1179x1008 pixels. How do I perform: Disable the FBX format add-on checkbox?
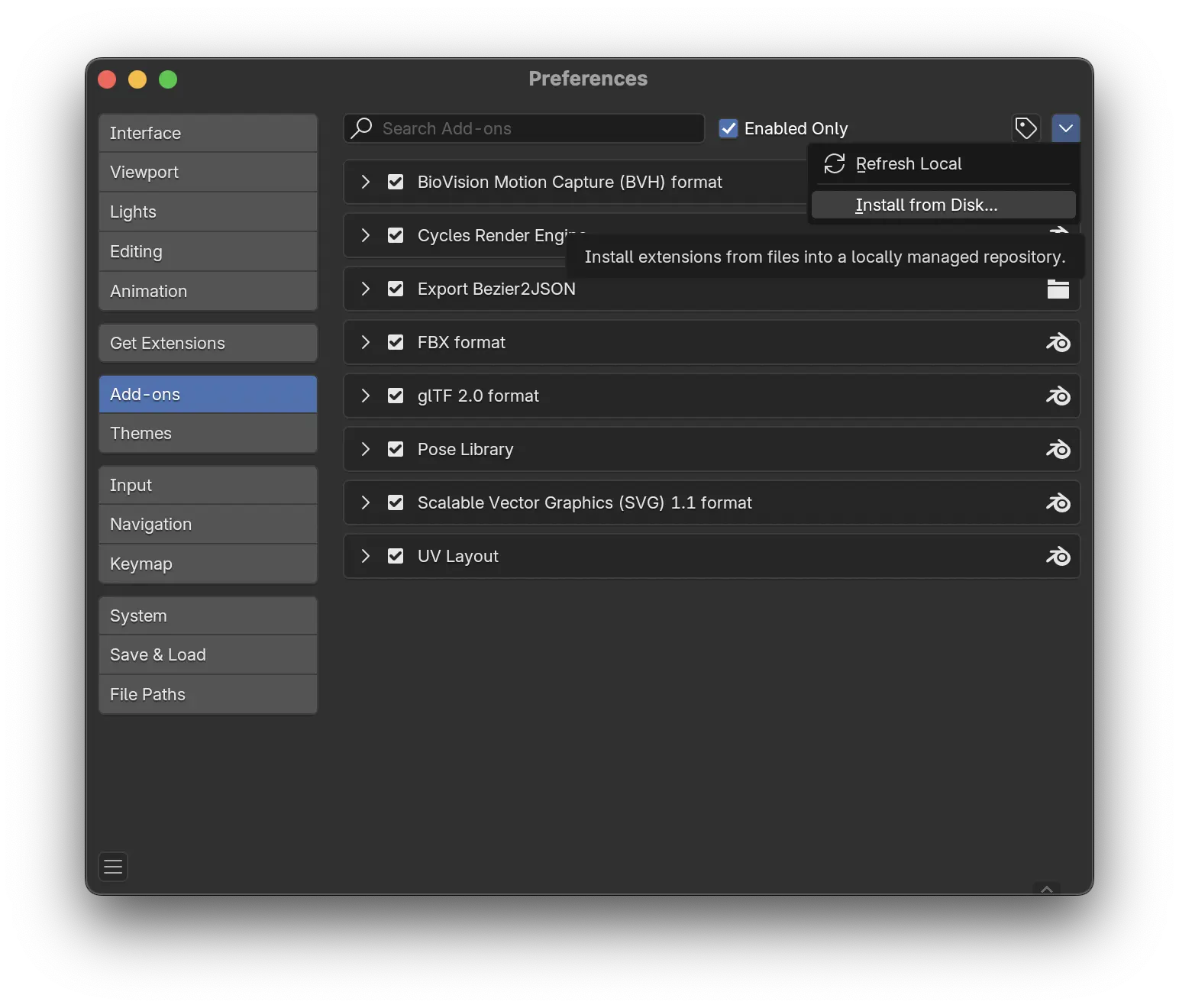(396, 342)
